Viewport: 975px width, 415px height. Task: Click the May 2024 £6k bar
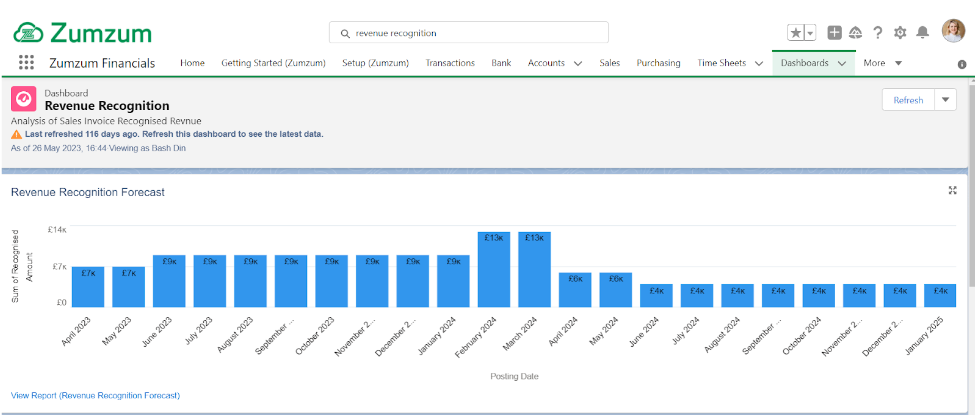(616, 290)
